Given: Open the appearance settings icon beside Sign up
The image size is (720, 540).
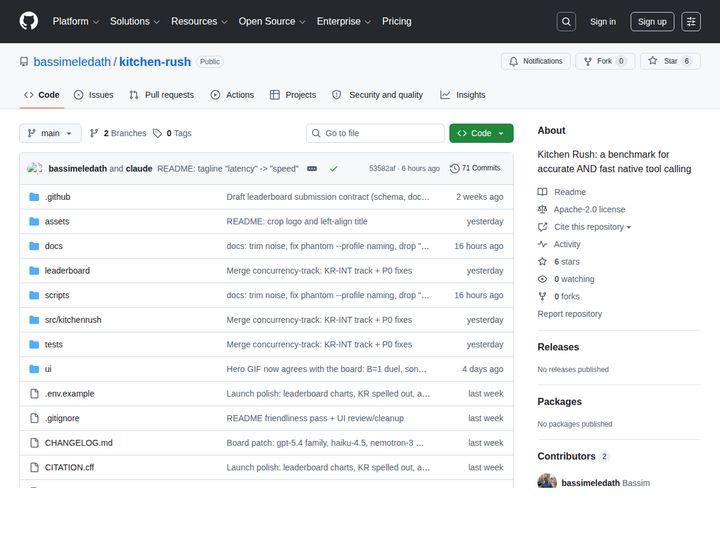Looking at the screenshot, I should coord(691,22).
